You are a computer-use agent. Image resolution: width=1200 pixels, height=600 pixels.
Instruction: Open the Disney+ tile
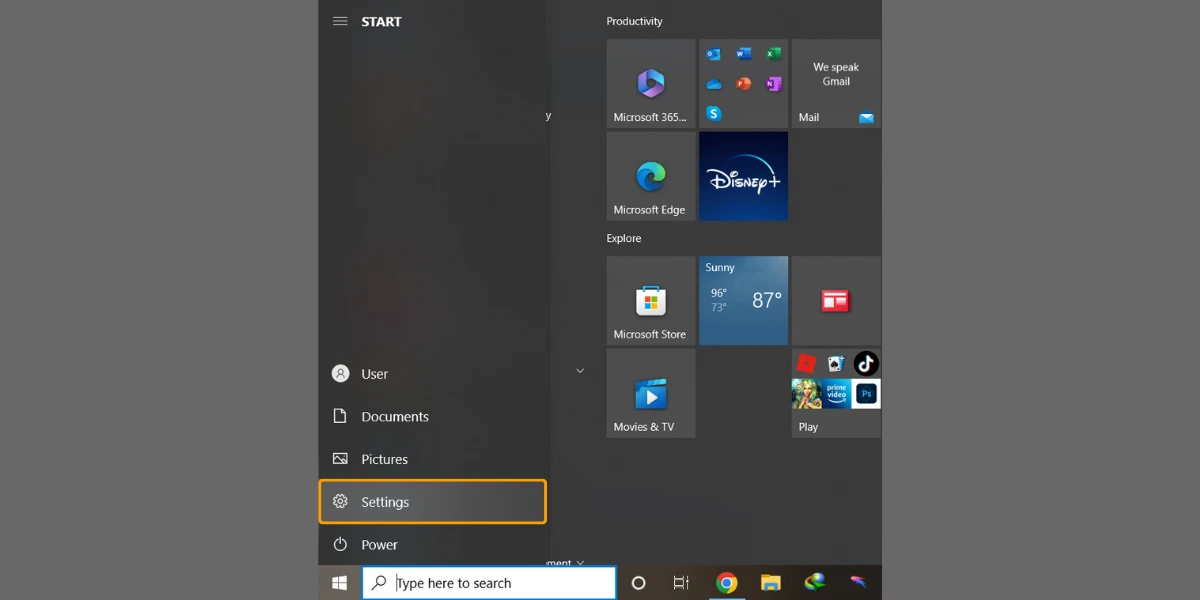click(743, 176)
